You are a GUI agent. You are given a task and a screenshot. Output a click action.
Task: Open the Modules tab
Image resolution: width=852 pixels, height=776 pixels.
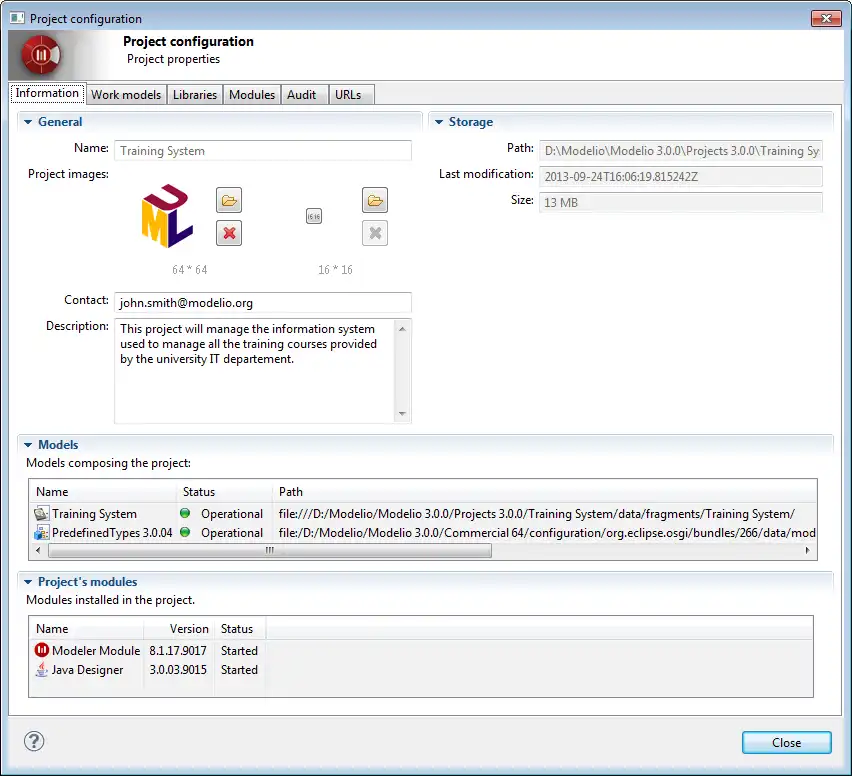click(252, 95)
